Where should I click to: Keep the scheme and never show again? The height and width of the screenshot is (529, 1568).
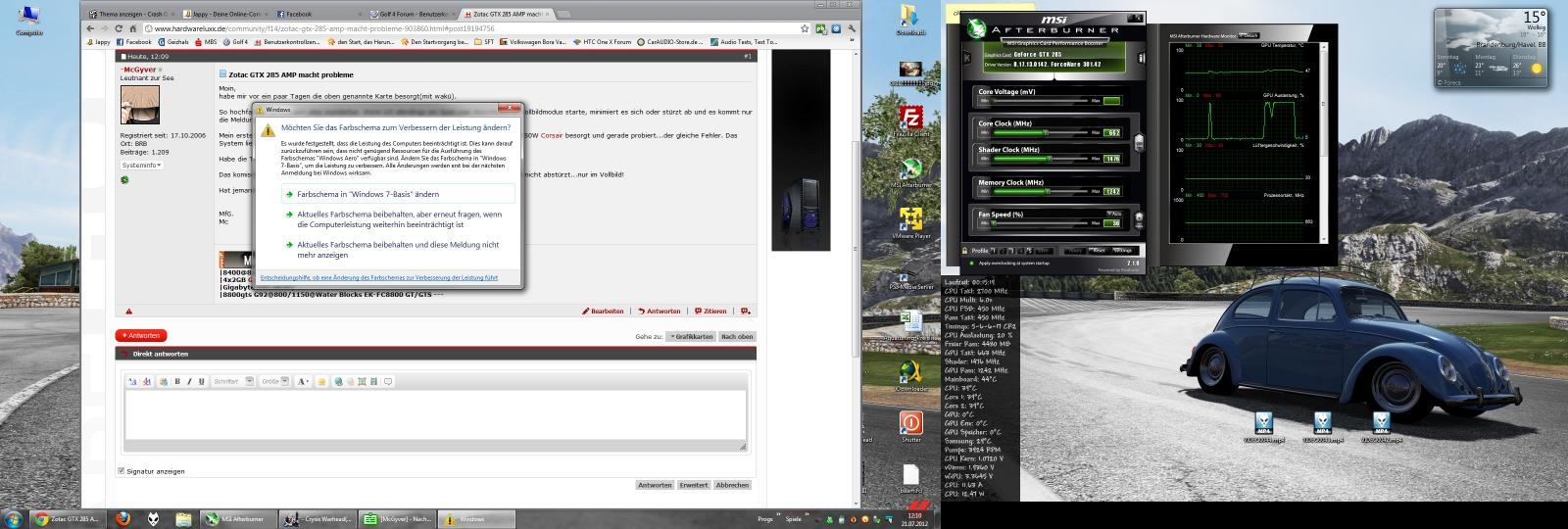398,249
